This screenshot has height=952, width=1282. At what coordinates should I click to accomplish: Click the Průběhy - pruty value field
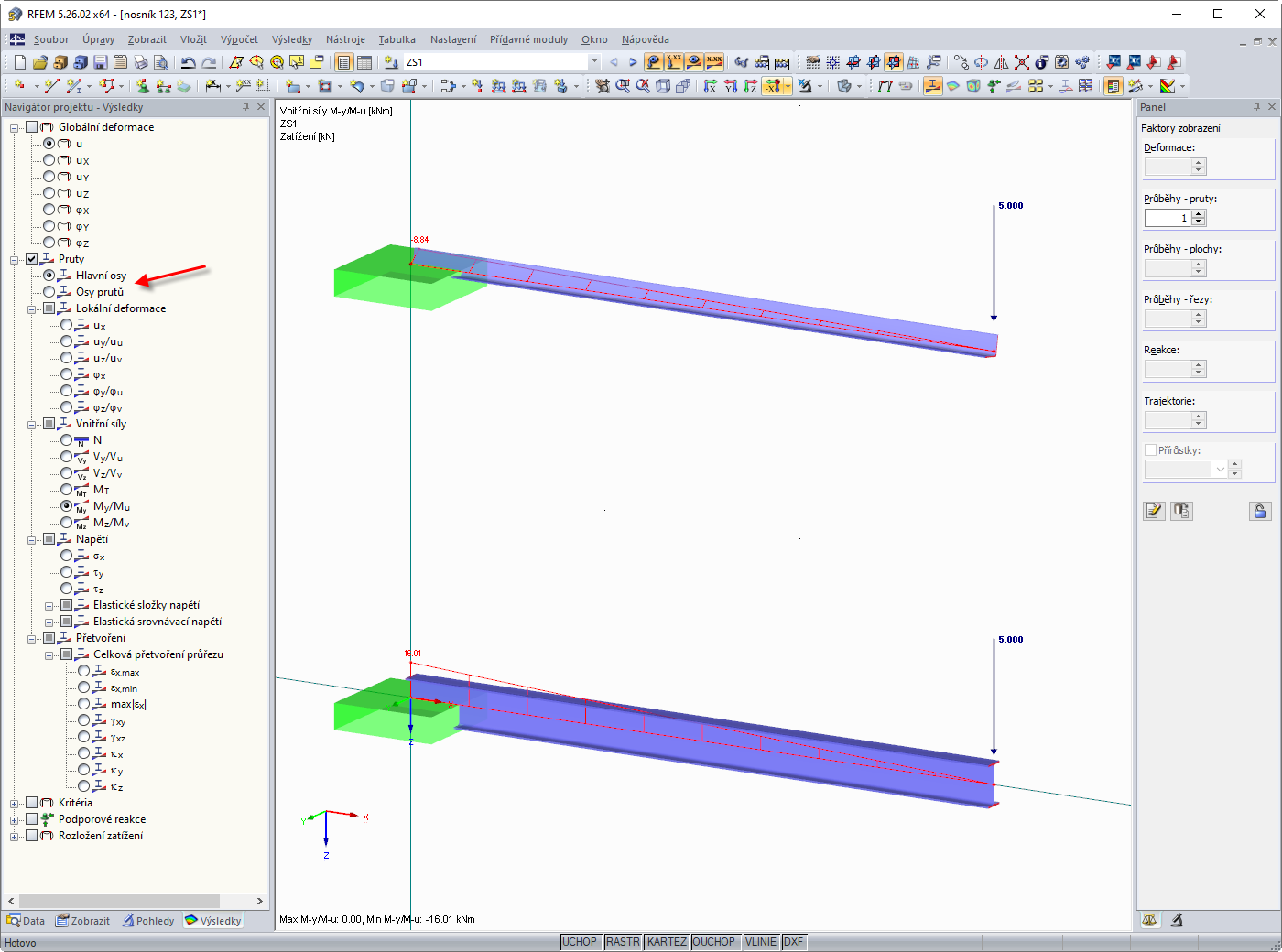1168,218
